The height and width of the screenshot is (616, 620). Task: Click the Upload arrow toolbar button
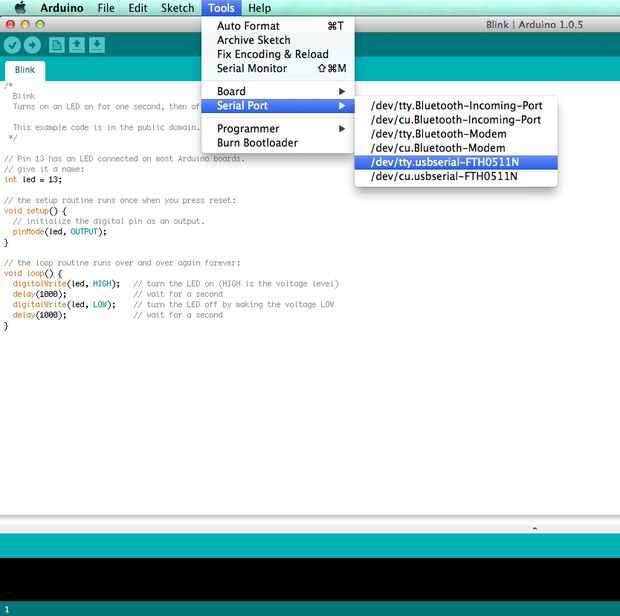coord(32,45)
